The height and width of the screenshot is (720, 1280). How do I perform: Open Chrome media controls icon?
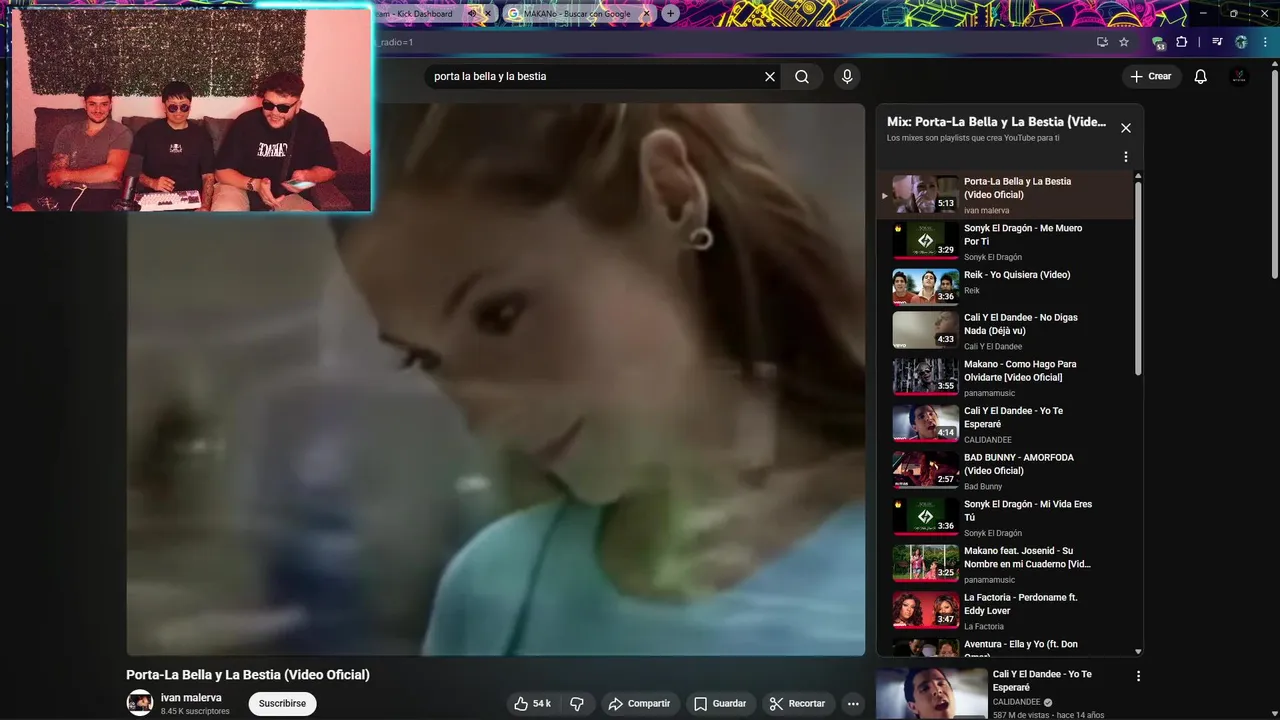[x=1217, y=42]
